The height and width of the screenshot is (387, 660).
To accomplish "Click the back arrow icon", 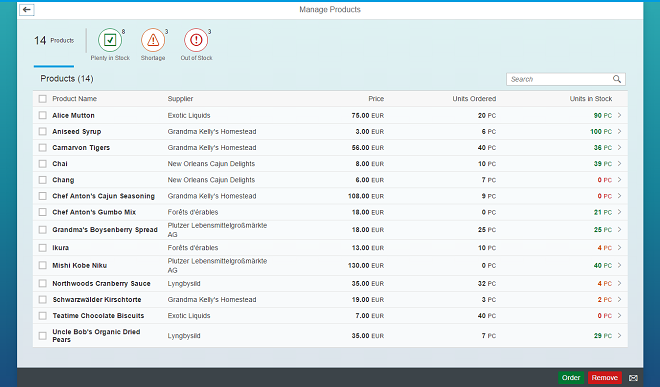I will (27, 9).
